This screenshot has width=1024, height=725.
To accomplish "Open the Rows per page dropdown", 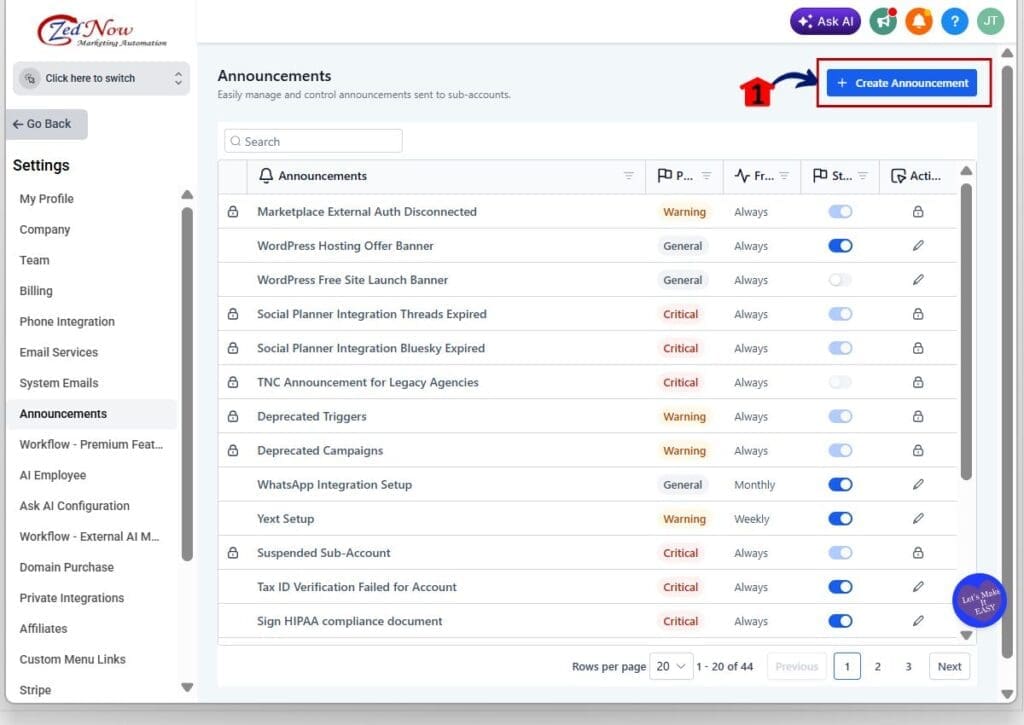I will pyautogui.click(x=671, y=666).
